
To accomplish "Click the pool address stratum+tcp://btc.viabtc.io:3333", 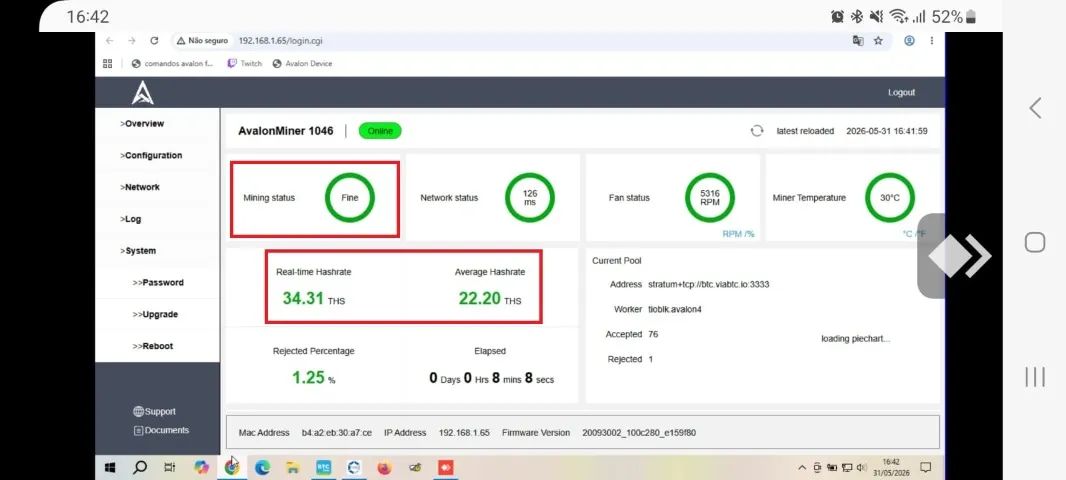I will pos(708,284).
